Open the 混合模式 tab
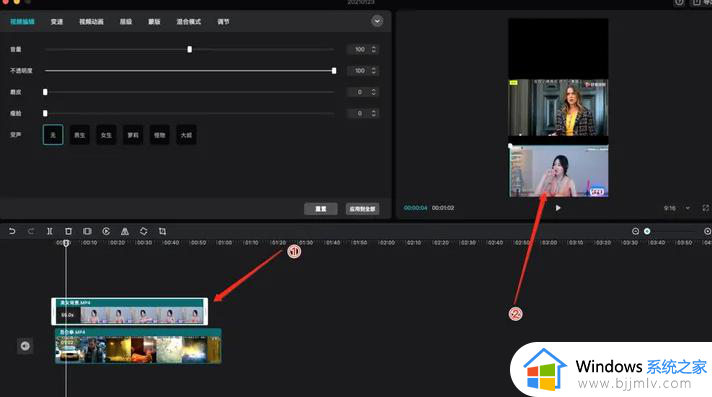 (x=189, y=21)
